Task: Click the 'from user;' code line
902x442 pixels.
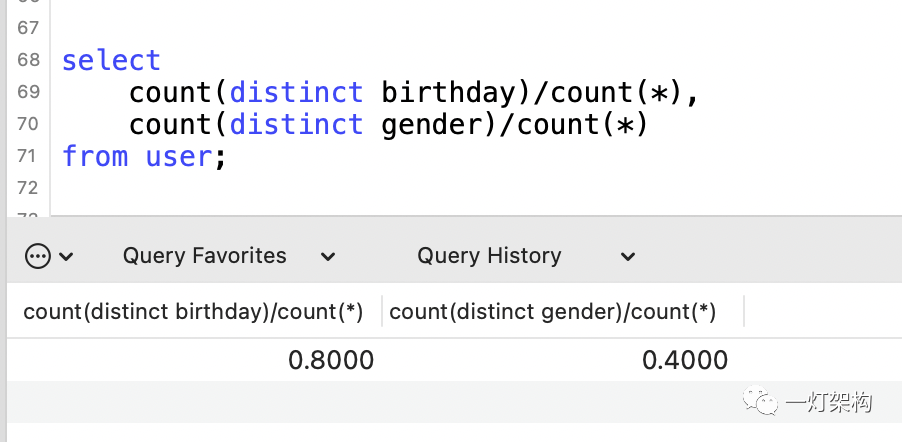Action: (x=144, y=157)
